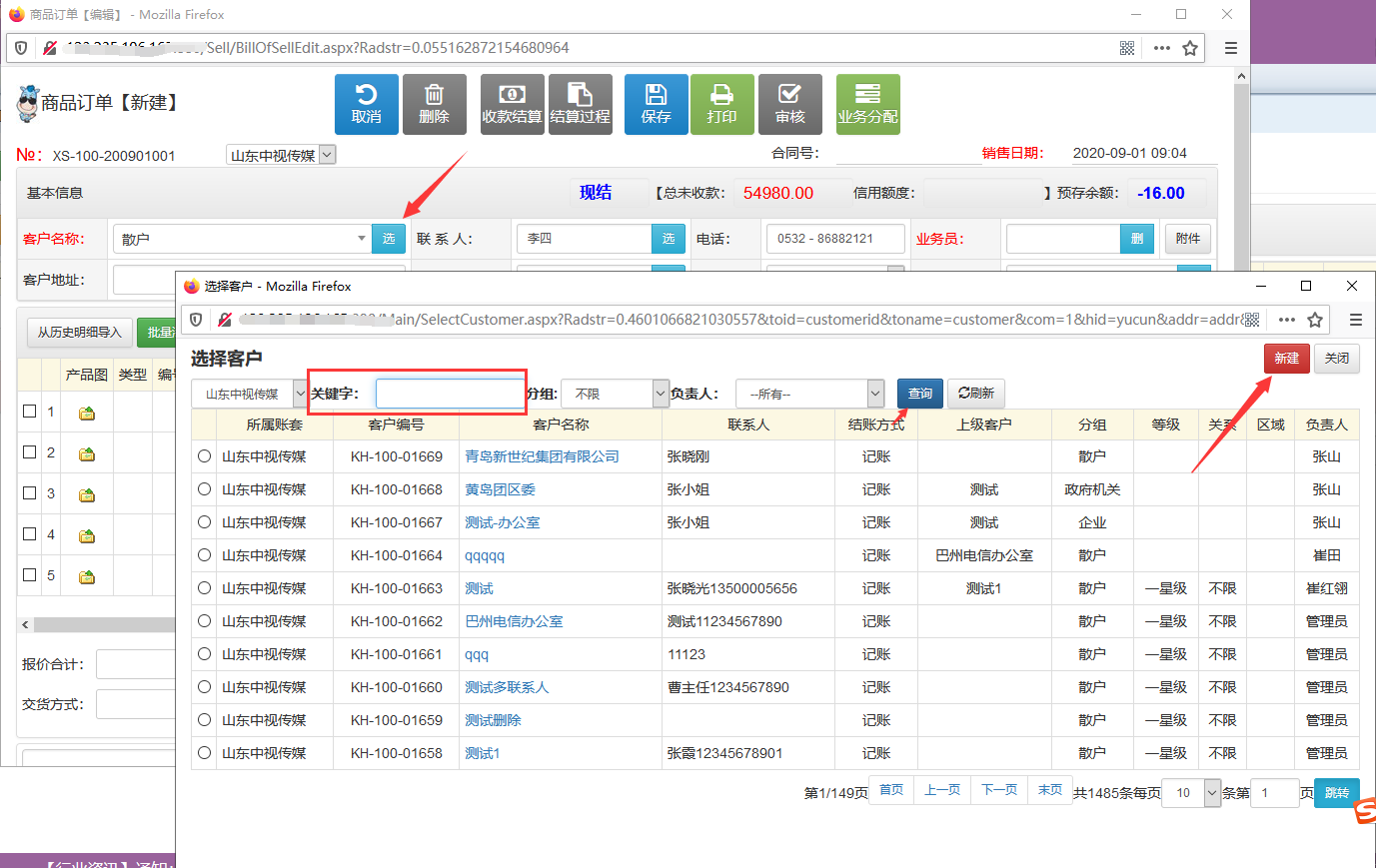Open hamburger menu in 选择客户 popup
The height and width of the screenshot is (868, 1376).
pyautogui.click(x=1356, y=320)
